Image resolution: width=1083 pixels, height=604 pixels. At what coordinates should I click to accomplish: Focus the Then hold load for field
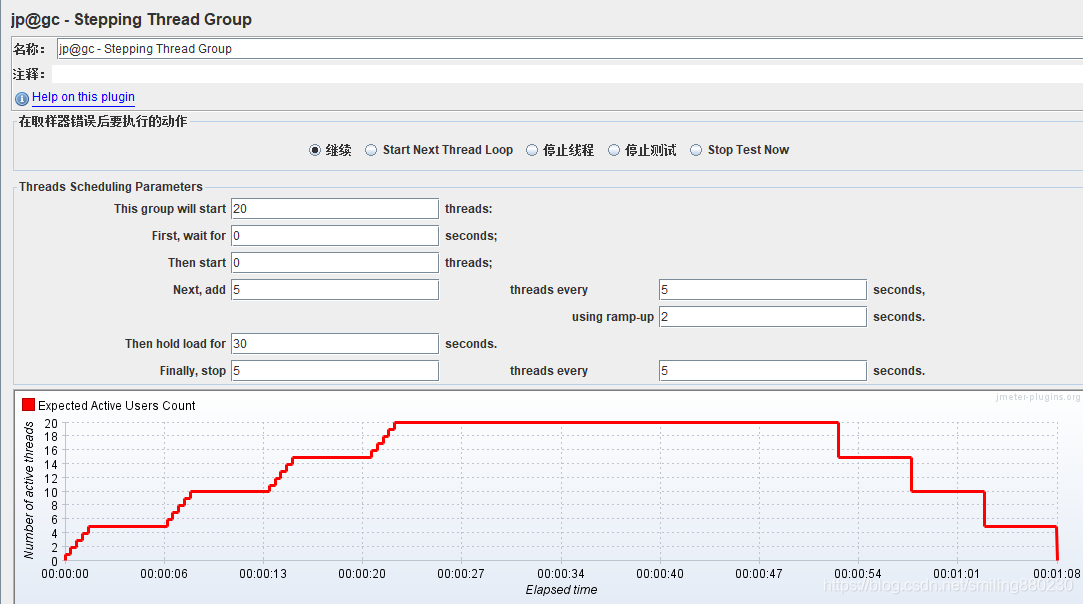coord(335,343)
